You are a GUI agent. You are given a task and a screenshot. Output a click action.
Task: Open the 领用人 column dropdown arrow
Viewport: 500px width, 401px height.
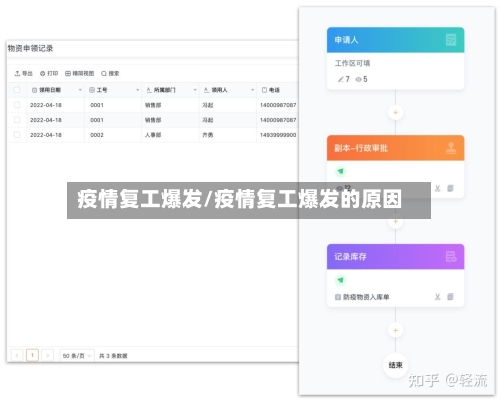click(x=252, y=90)
